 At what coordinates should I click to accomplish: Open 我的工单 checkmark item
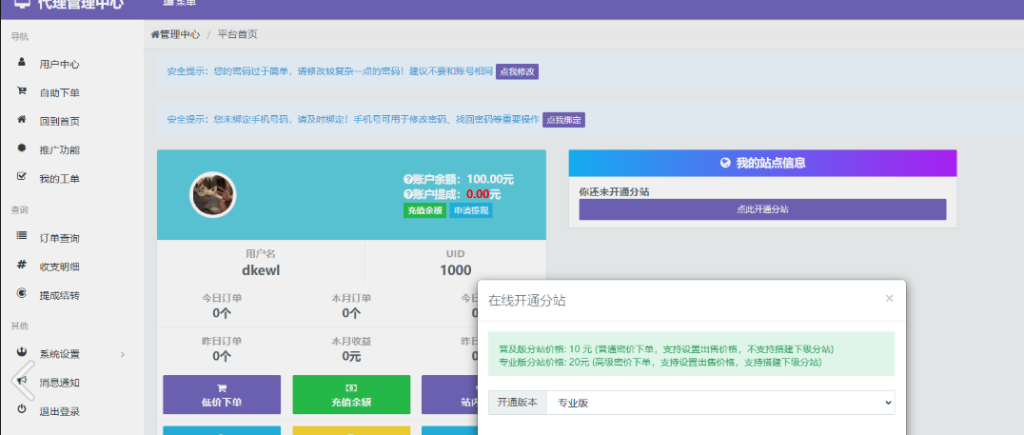(x=59, y=179)
